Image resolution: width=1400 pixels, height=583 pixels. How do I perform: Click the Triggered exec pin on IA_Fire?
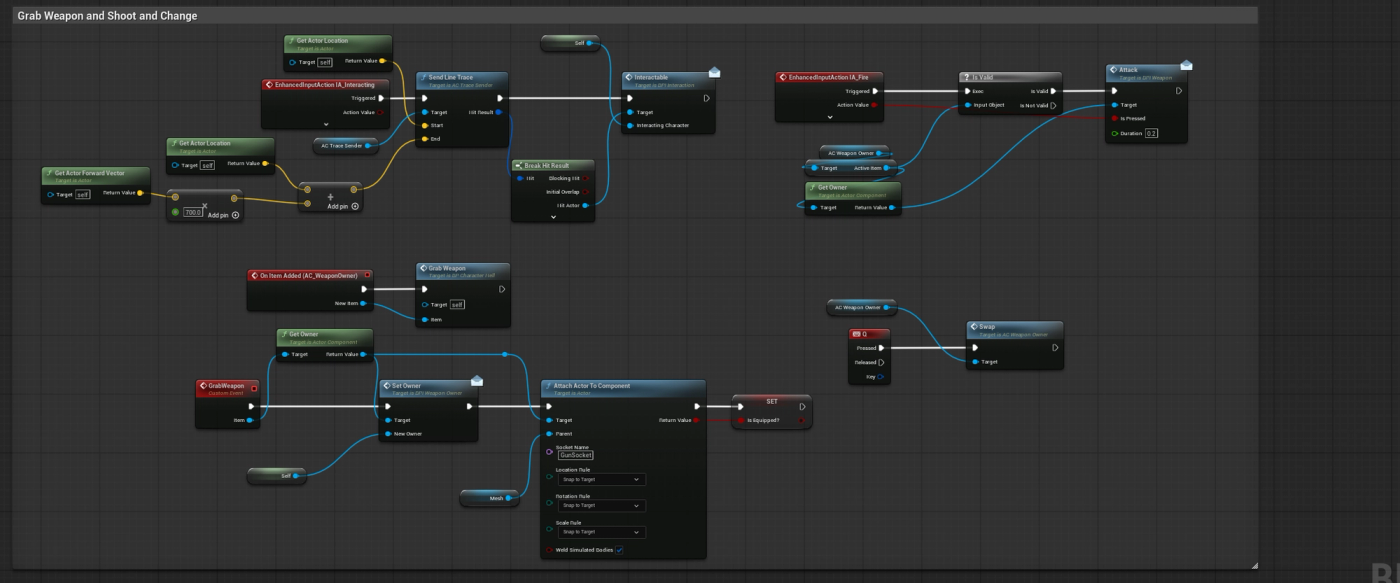[875, 91]
